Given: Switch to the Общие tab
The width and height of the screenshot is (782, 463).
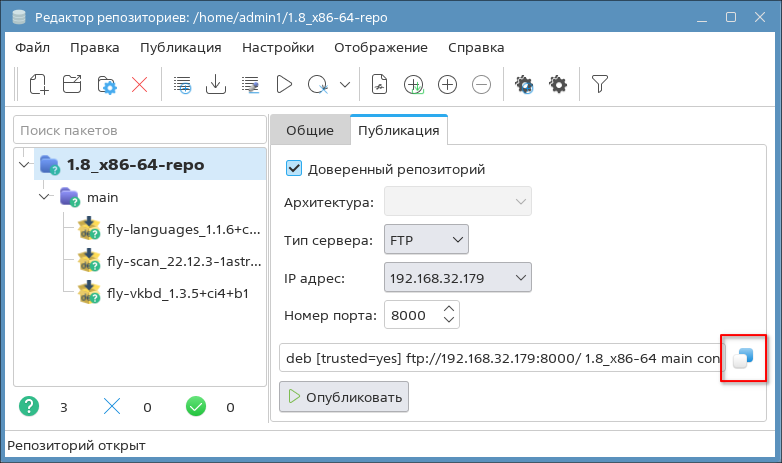Looking at the screenshot, I should point(309,130).
